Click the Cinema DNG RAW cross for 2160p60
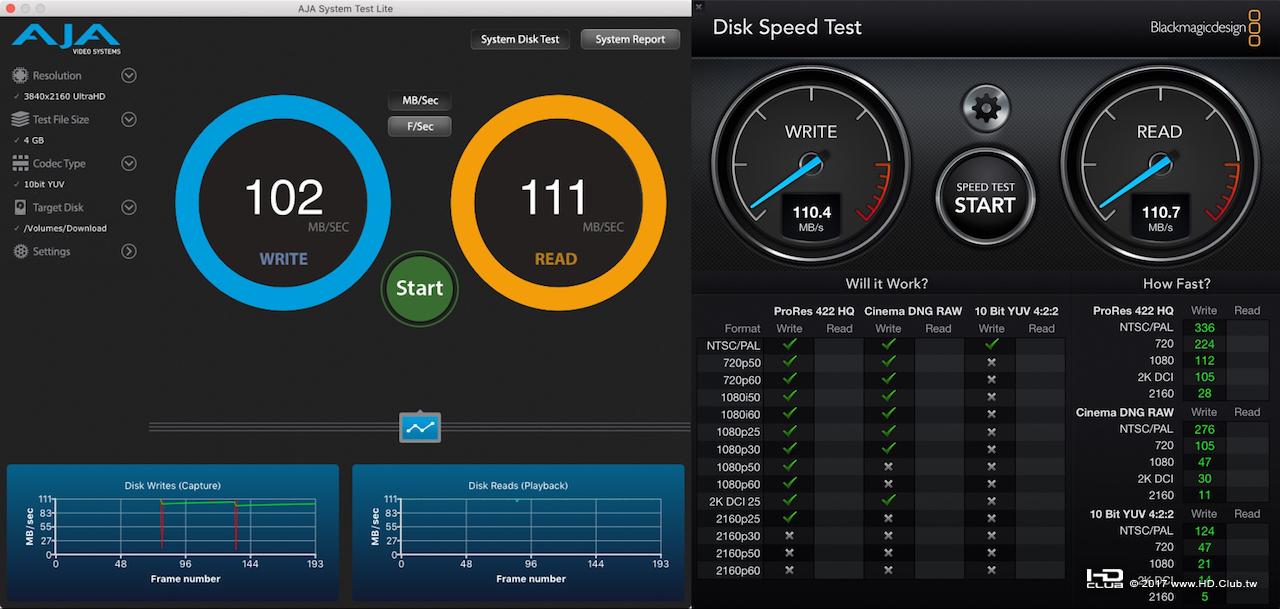The height and width of the screenshot is (609, 1280). [888, 570]
